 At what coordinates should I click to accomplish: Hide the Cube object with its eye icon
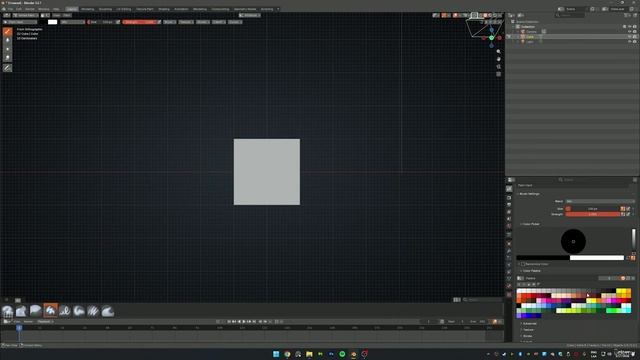click(629, 37)
